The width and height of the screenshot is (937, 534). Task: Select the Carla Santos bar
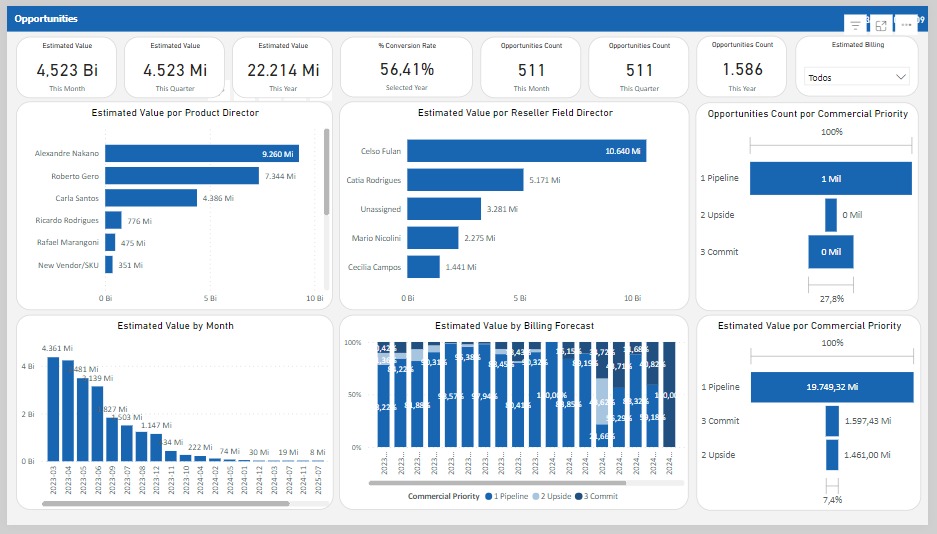point(151,198)
